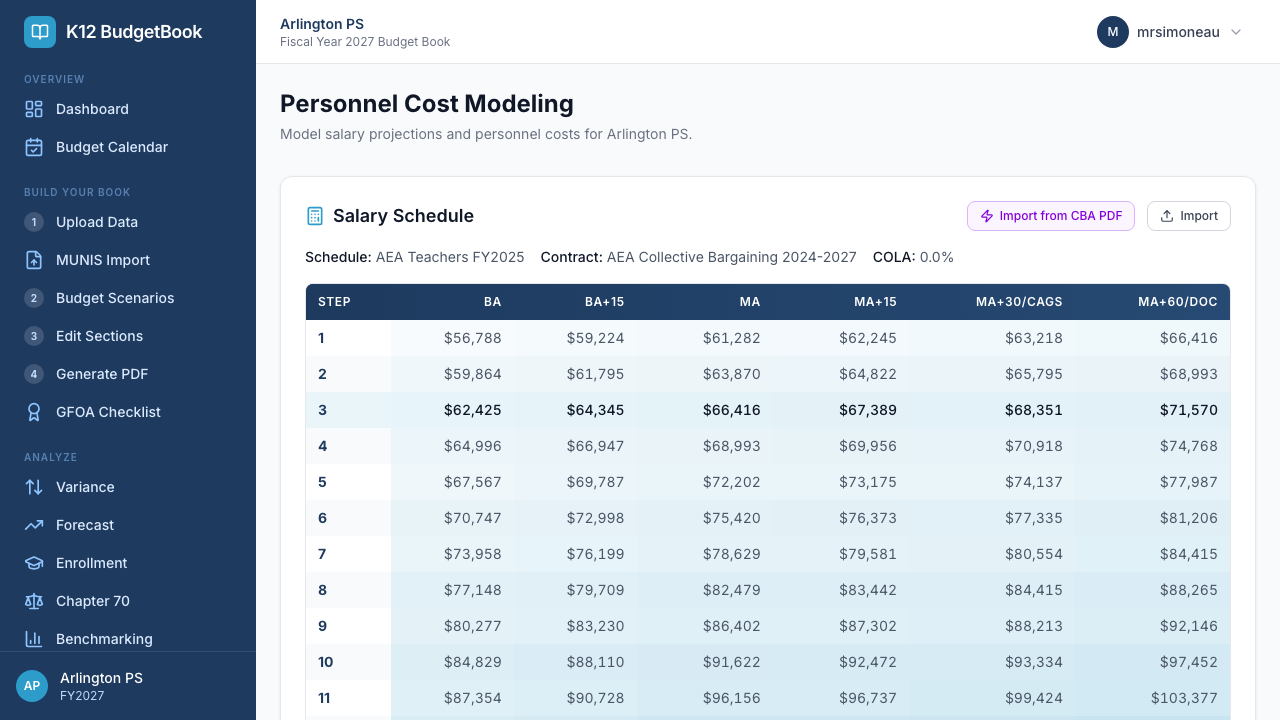Image resolution: width=1280 pixels, height=720 pixels.
Task: Click the Budget Calendar icon
Action: [x=34, y=147]
